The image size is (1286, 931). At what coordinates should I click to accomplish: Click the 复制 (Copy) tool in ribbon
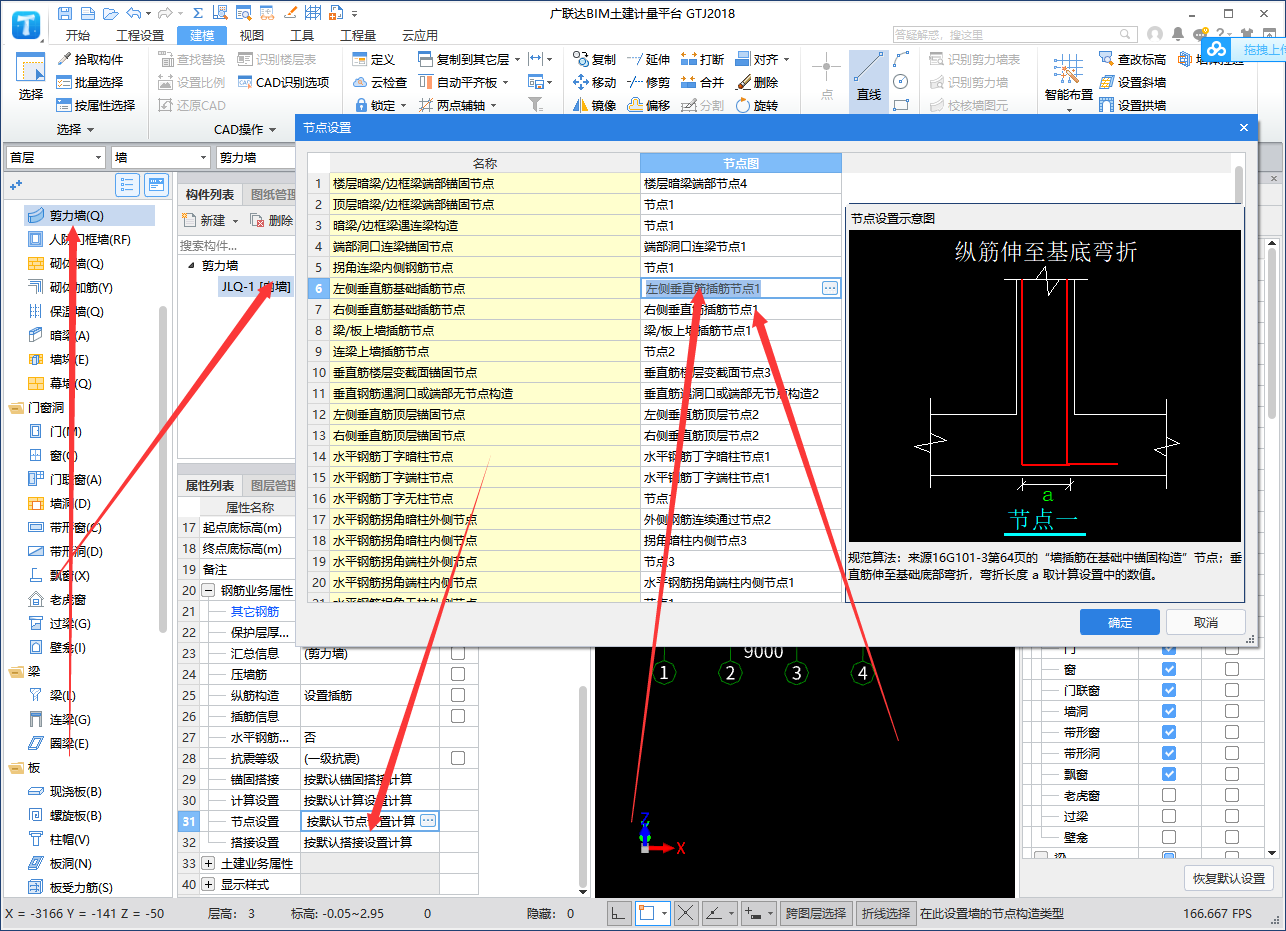(x=595, y=60)
